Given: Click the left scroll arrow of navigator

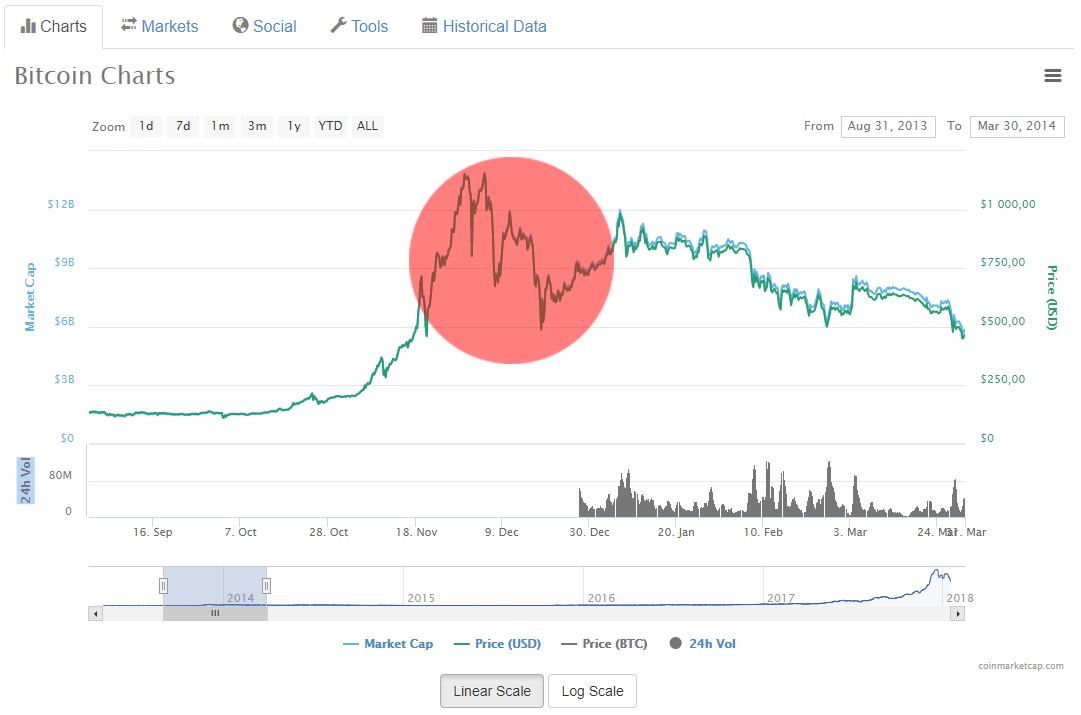Looking at the screenshot, I should click(x=96, y=614).
